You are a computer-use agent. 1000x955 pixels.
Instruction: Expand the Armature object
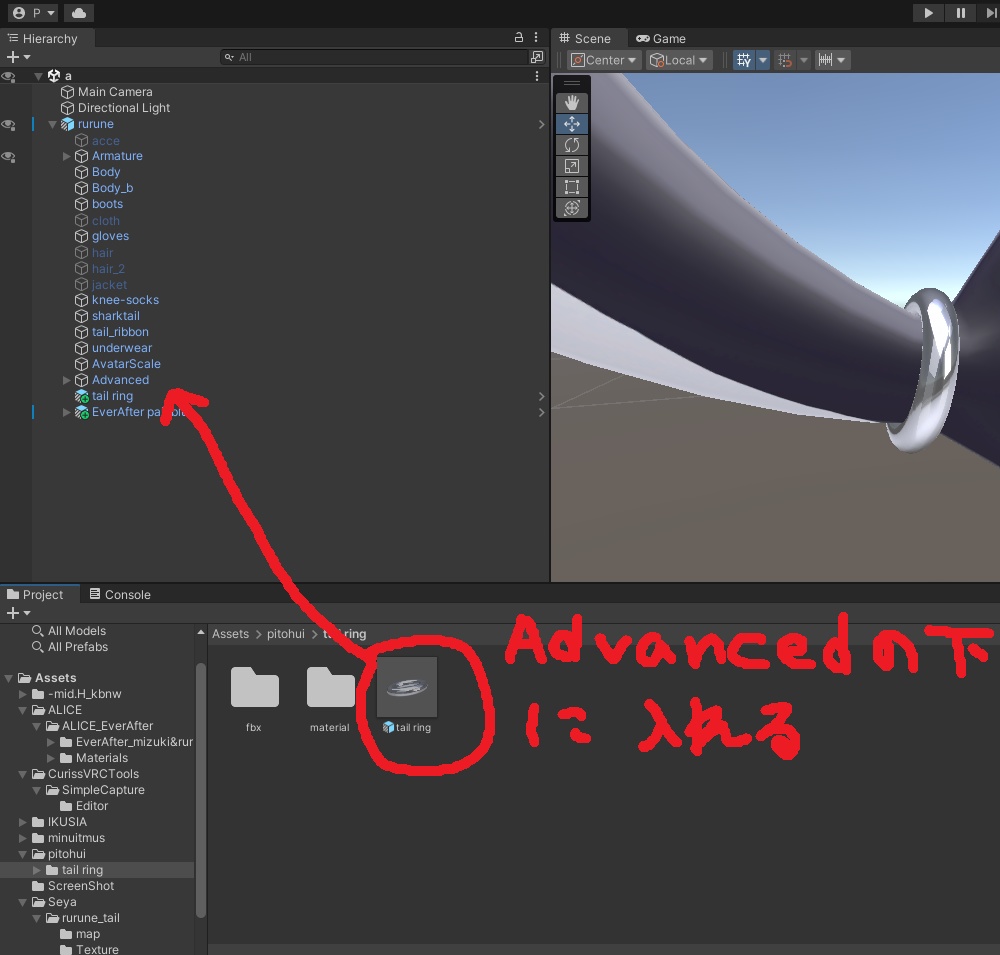pyautogui.click(x=66, y=156)
